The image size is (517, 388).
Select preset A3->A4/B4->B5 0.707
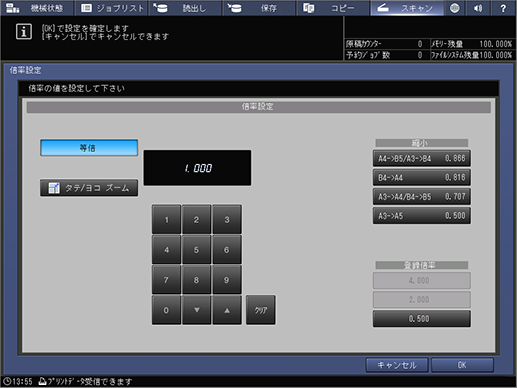click(x=422, y=196)
